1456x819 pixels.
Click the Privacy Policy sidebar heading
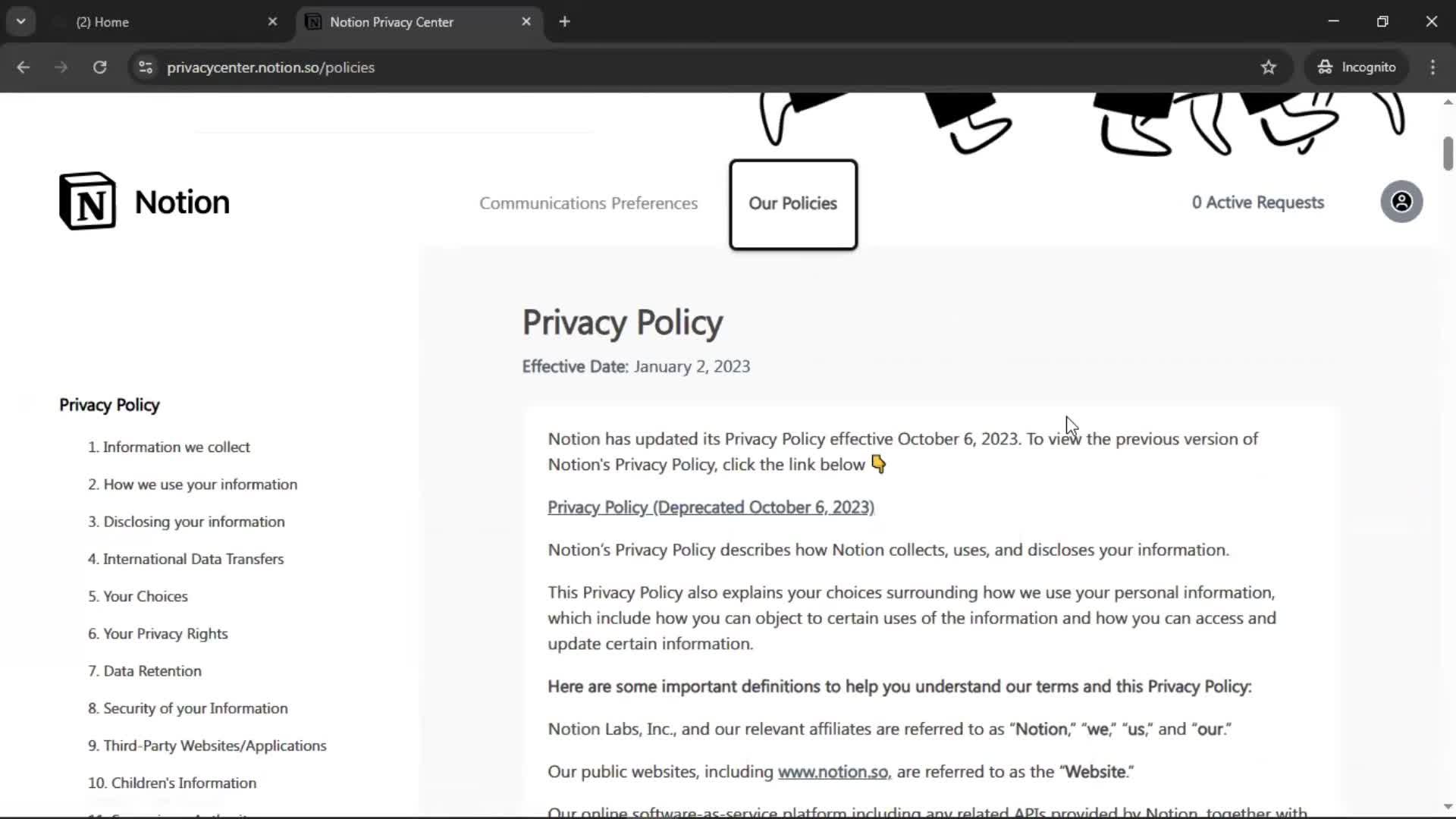click(x=109, y=405)
